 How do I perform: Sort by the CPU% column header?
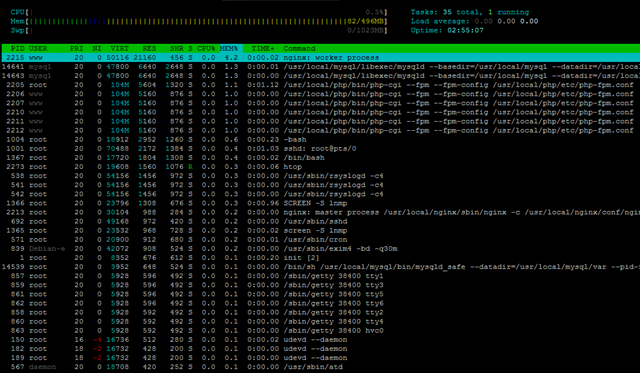(x=206, y=49)
